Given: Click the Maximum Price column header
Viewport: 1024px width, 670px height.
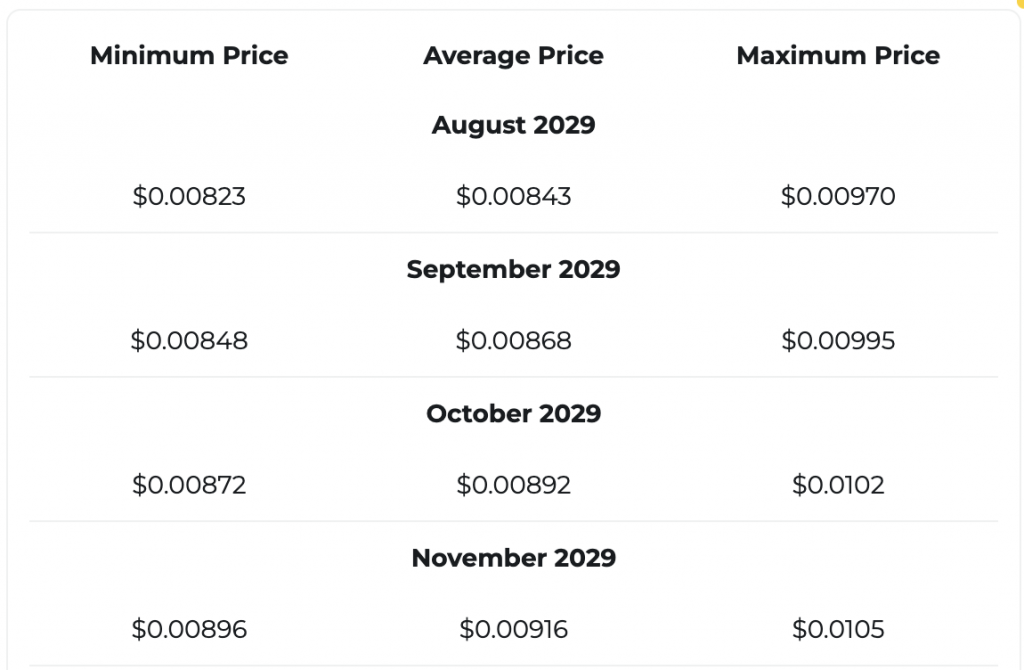Looking at the screenshot, I should pyautogui.click(x=838, y=56).
